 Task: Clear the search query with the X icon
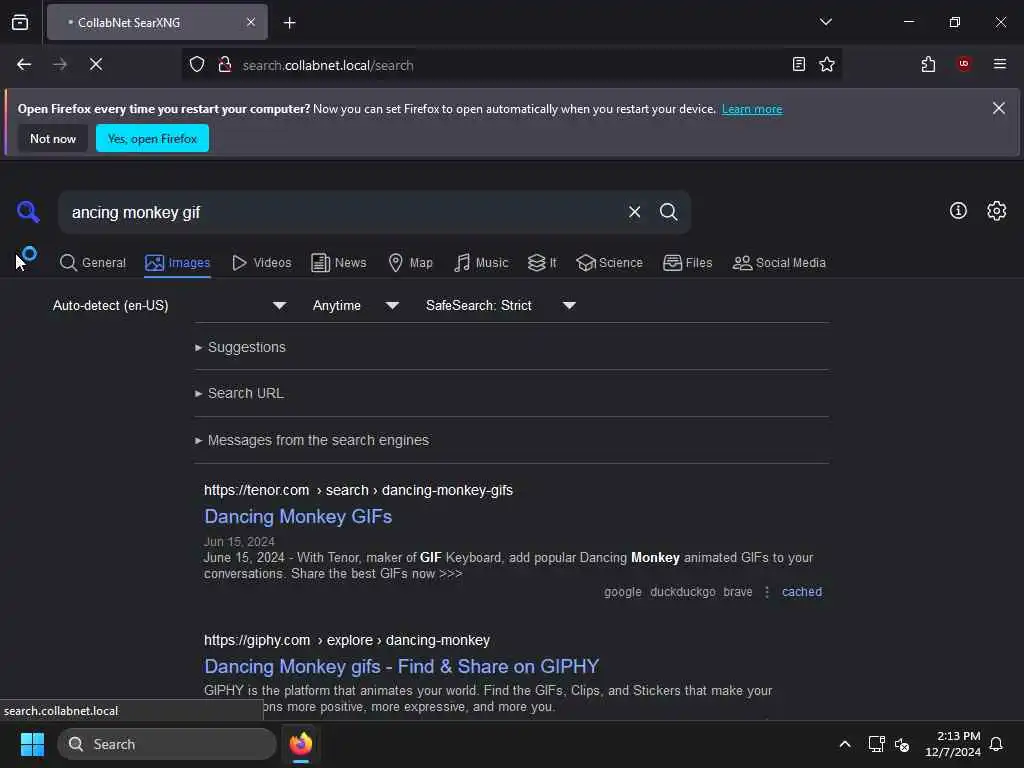pos(634,212)
